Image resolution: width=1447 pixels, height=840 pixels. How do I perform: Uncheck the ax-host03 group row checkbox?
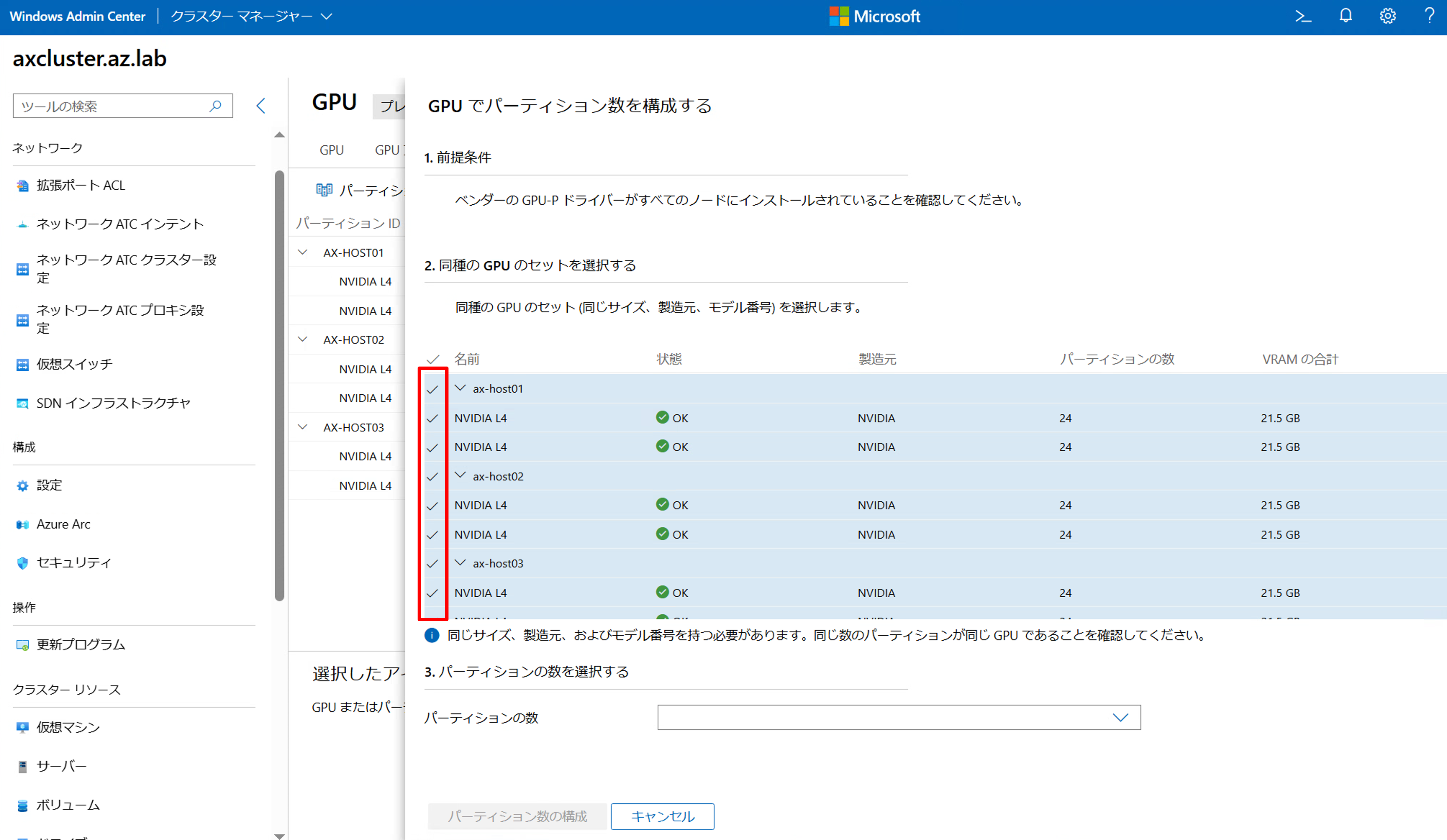[x=433, y=564]
